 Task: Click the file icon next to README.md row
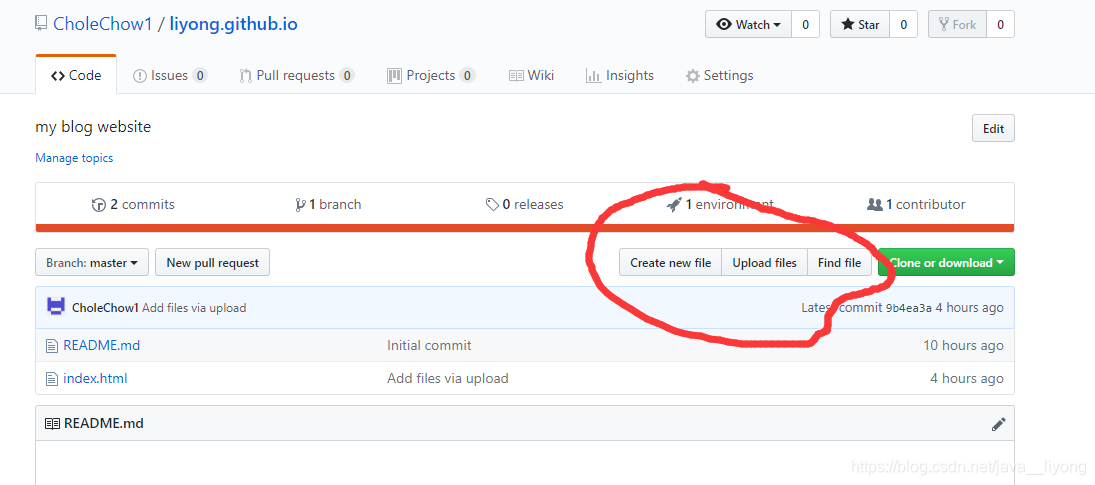point(51,345)
